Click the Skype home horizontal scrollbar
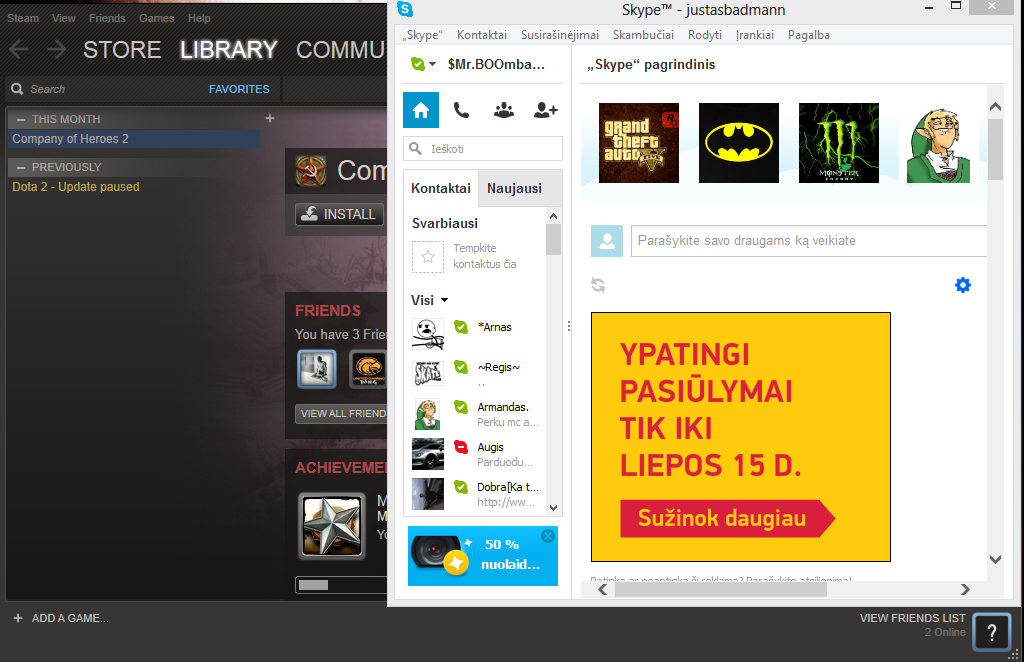Screen dimensions: 1024x662 [x=720, y=590]
